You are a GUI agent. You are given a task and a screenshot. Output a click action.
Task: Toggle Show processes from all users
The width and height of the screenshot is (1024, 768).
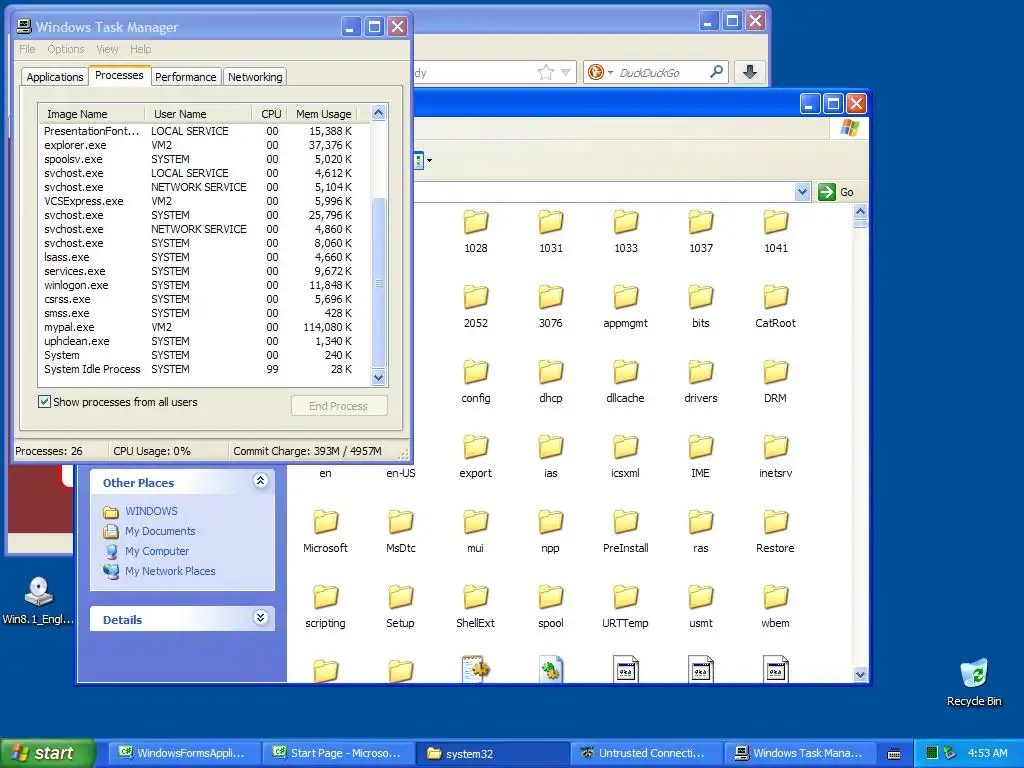coord(44,402)
